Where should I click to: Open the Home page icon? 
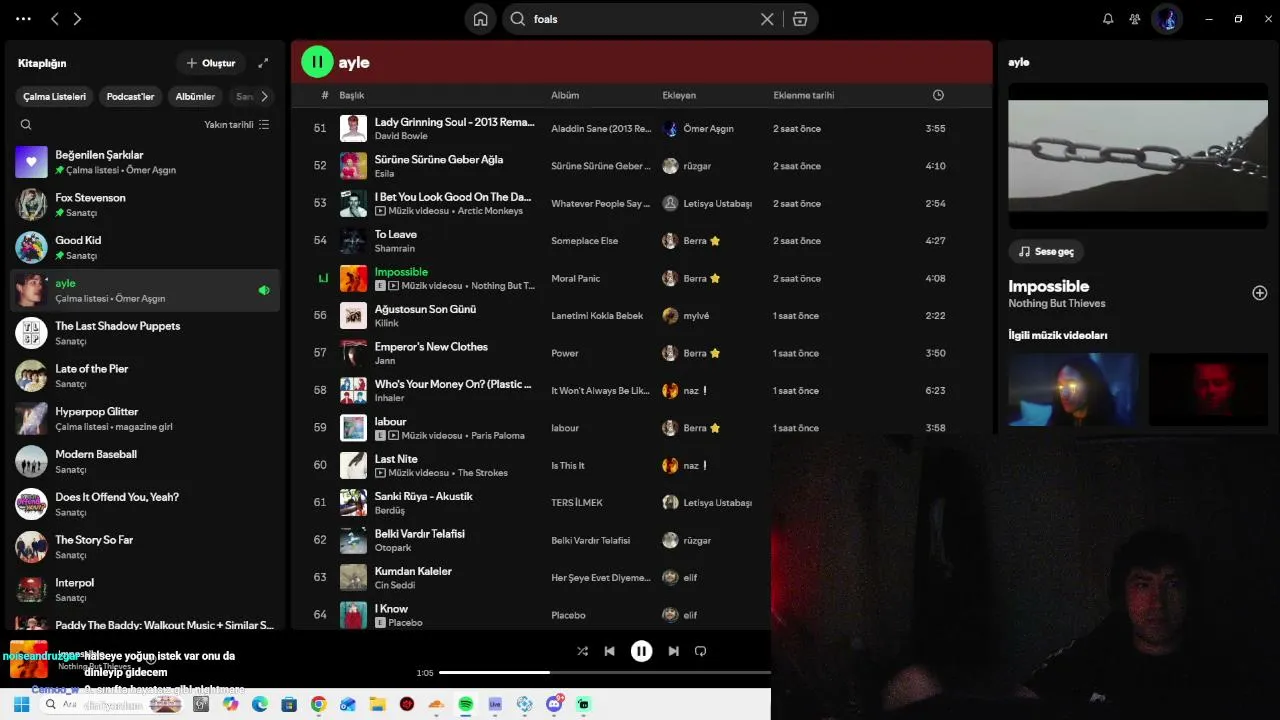[481, 19]
